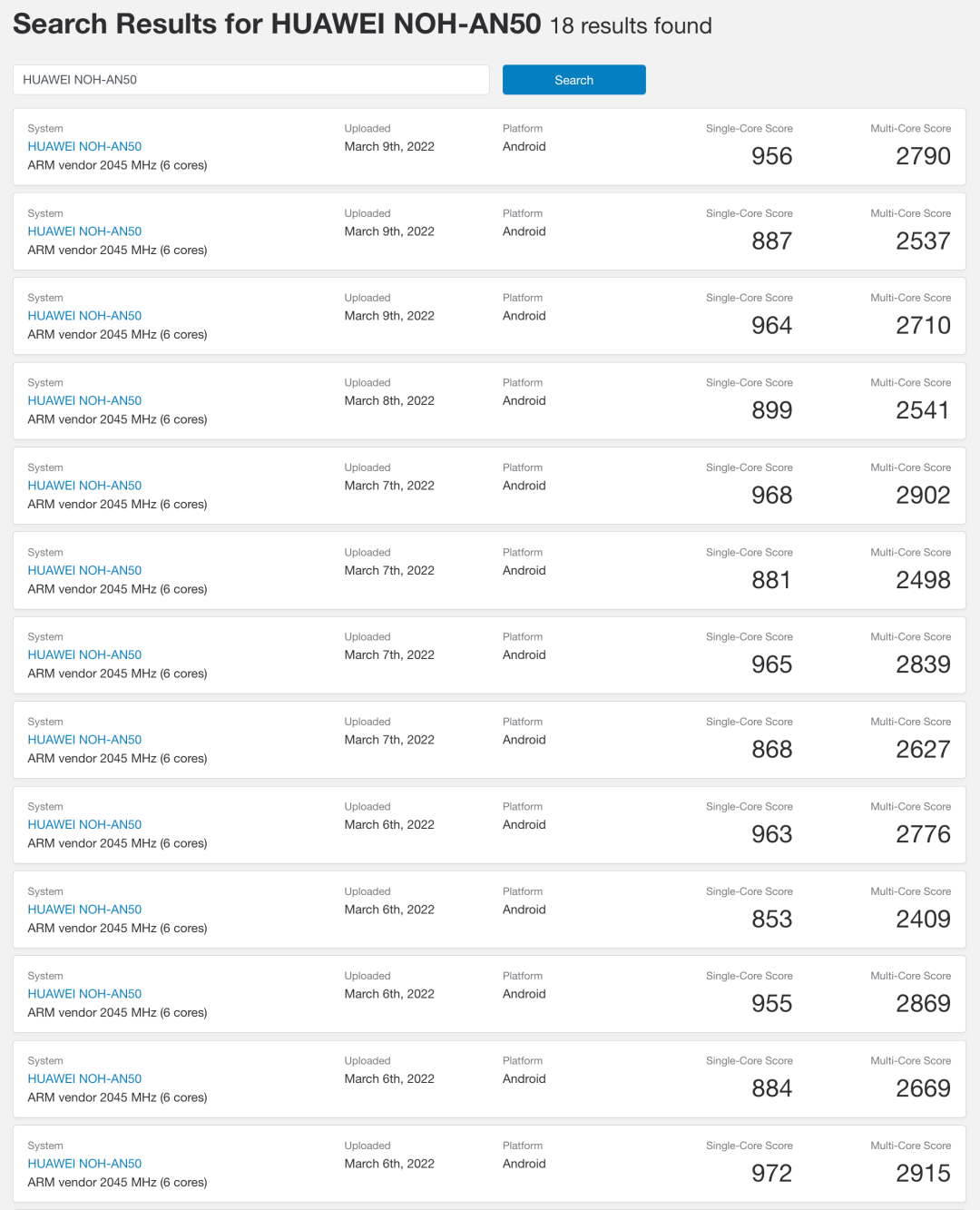Open HUAWEI NOH-AN50 result scoring 956
Screen dimensions: 980x1210
pyautogui.click(x=84, y=146)
